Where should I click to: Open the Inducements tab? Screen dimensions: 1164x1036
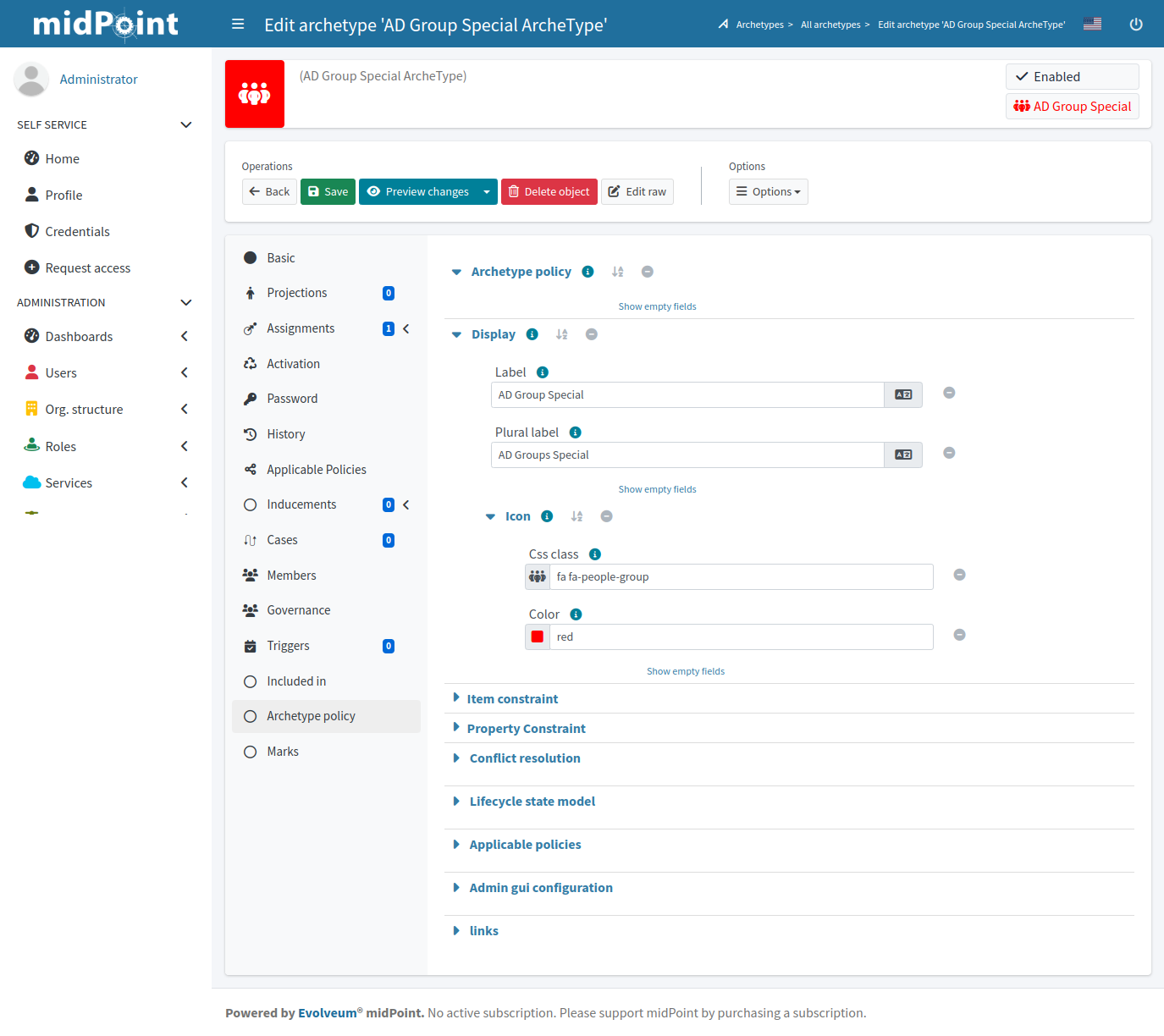(x=326, y=504)
